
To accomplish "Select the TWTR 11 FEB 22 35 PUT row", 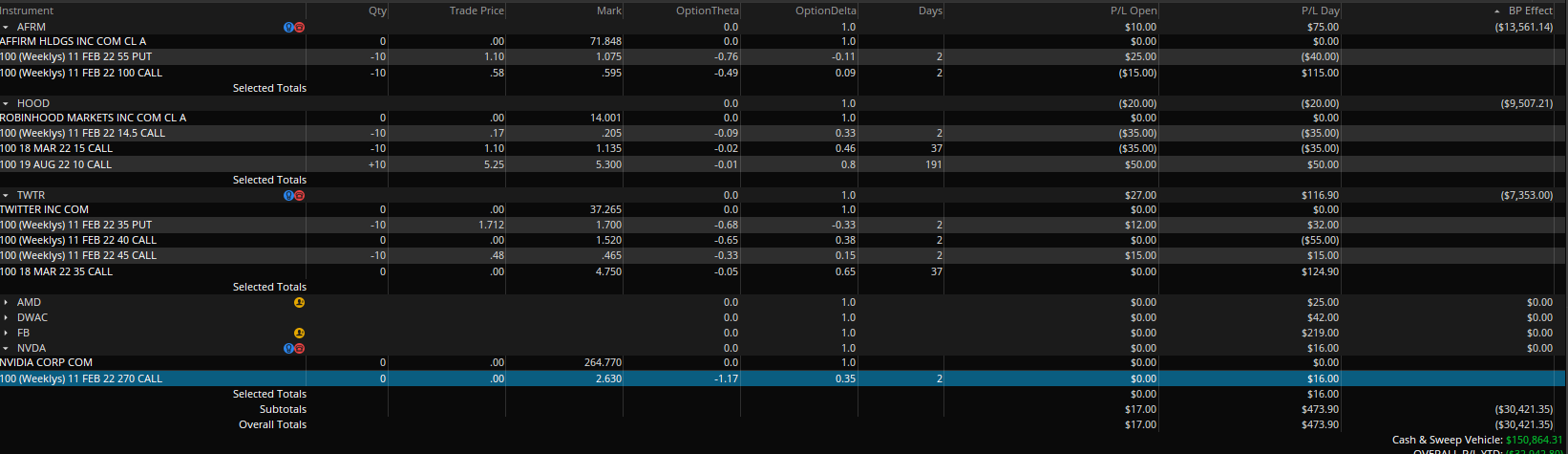I will pyautogui.click(x=783, y=225).
